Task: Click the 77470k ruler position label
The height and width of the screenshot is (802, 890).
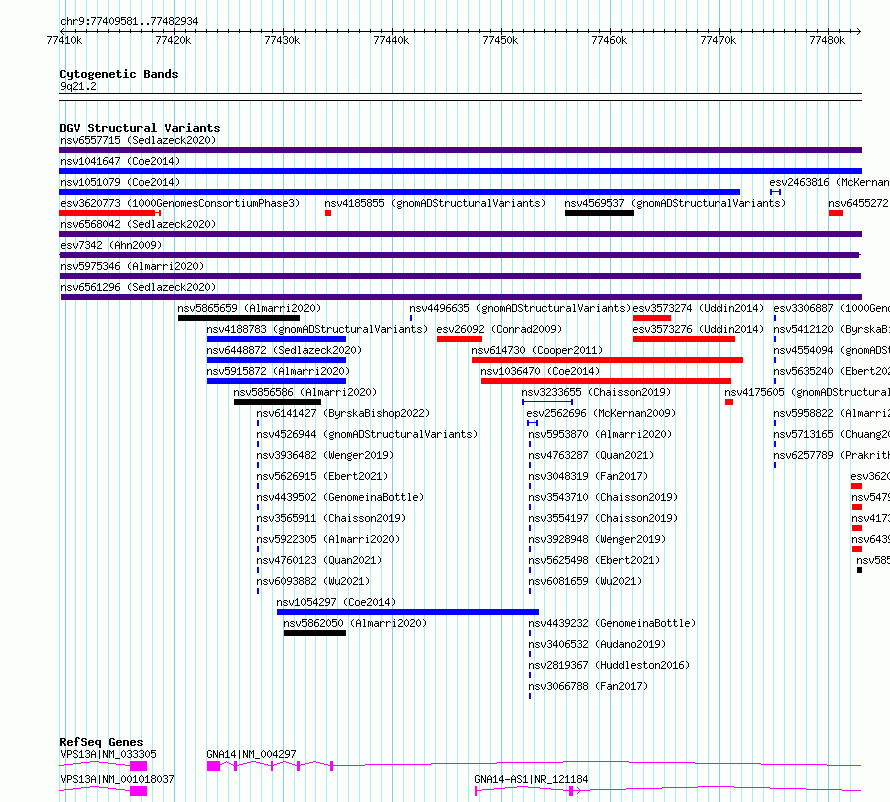Action: click(718, 40)
